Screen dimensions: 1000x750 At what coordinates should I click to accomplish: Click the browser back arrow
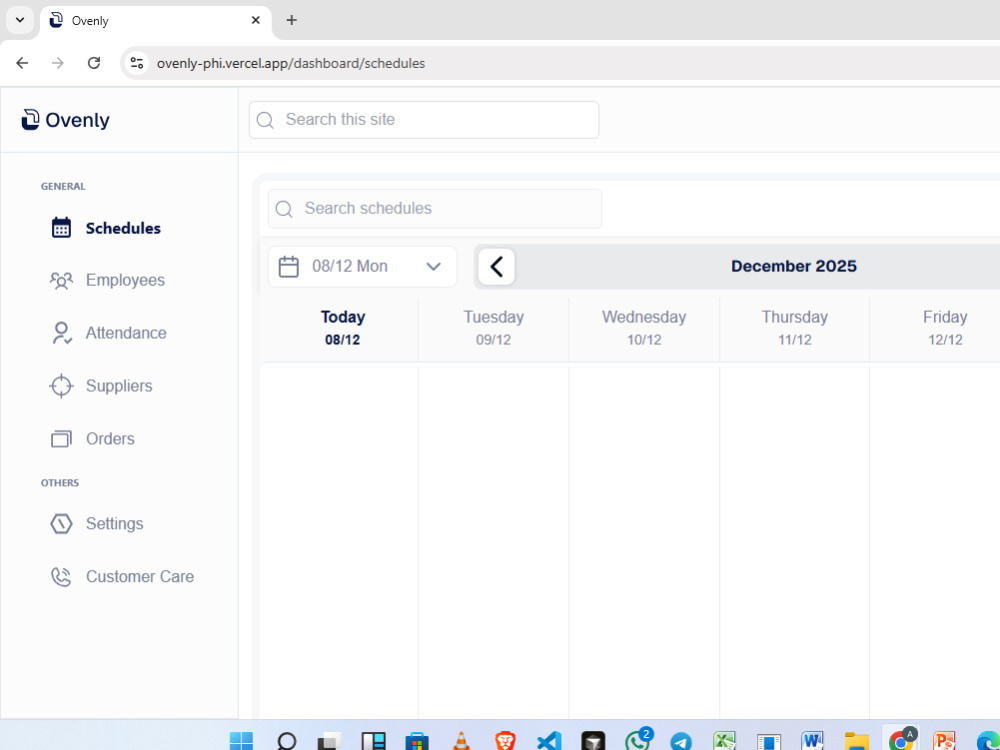pyautogui.click(x=22, y=63)
